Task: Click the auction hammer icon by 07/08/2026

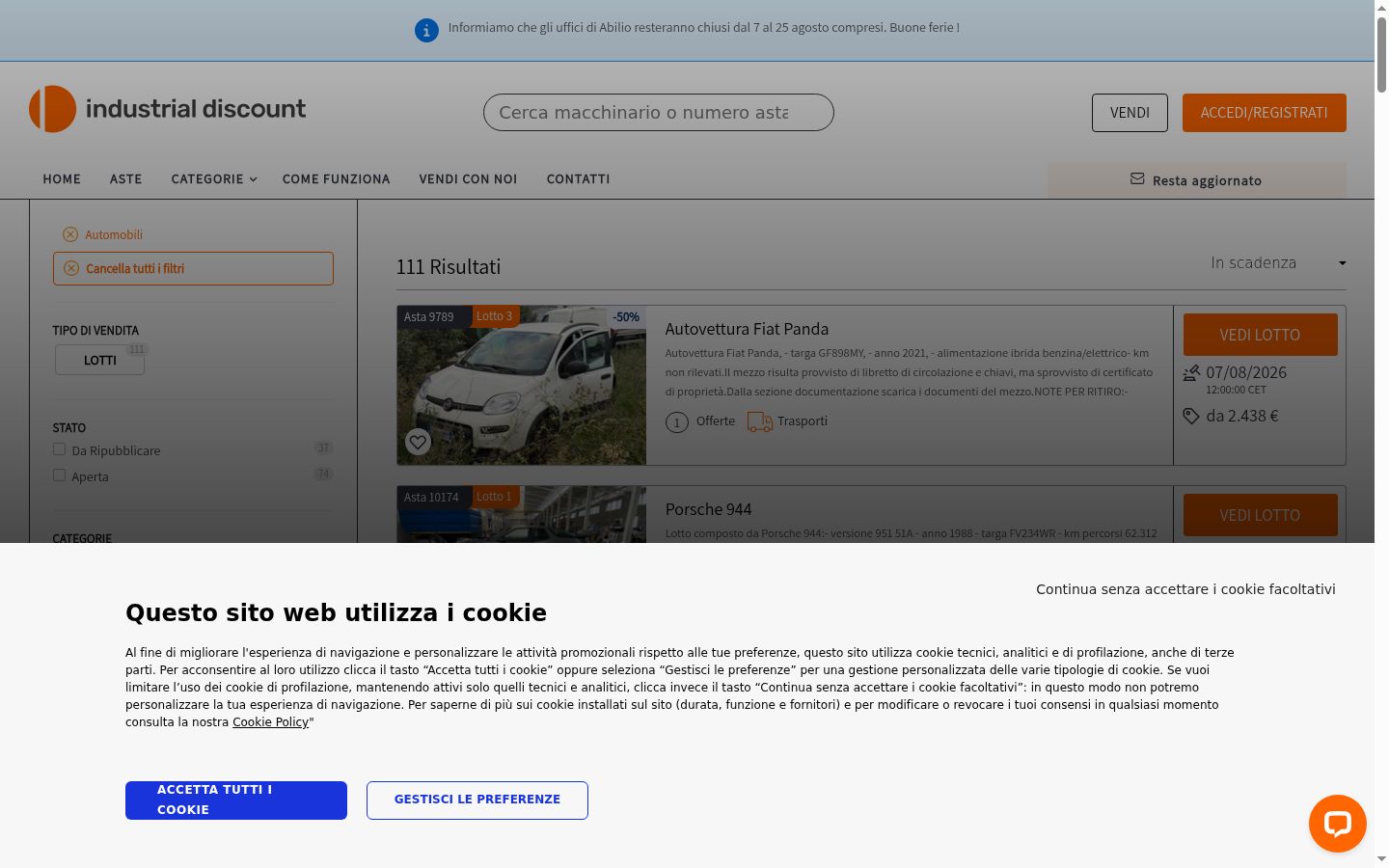Action: pyautogui.click(x=1191, y=373)
